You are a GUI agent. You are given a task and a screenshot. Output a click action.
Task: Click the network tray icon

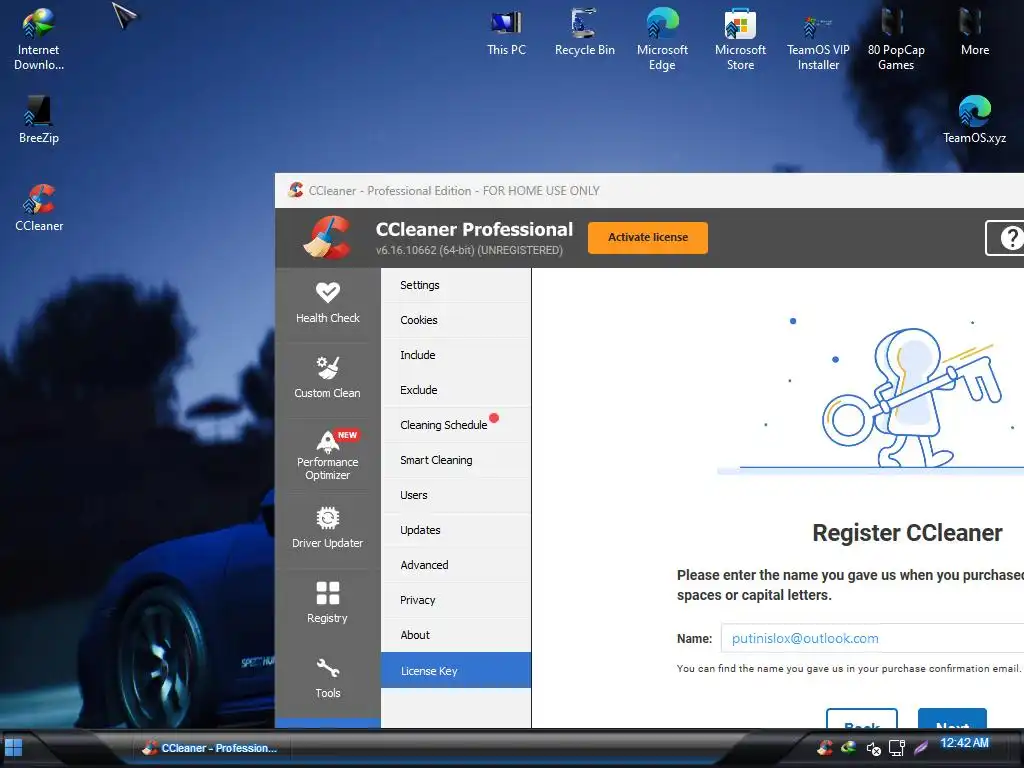(x=897, y=748)
